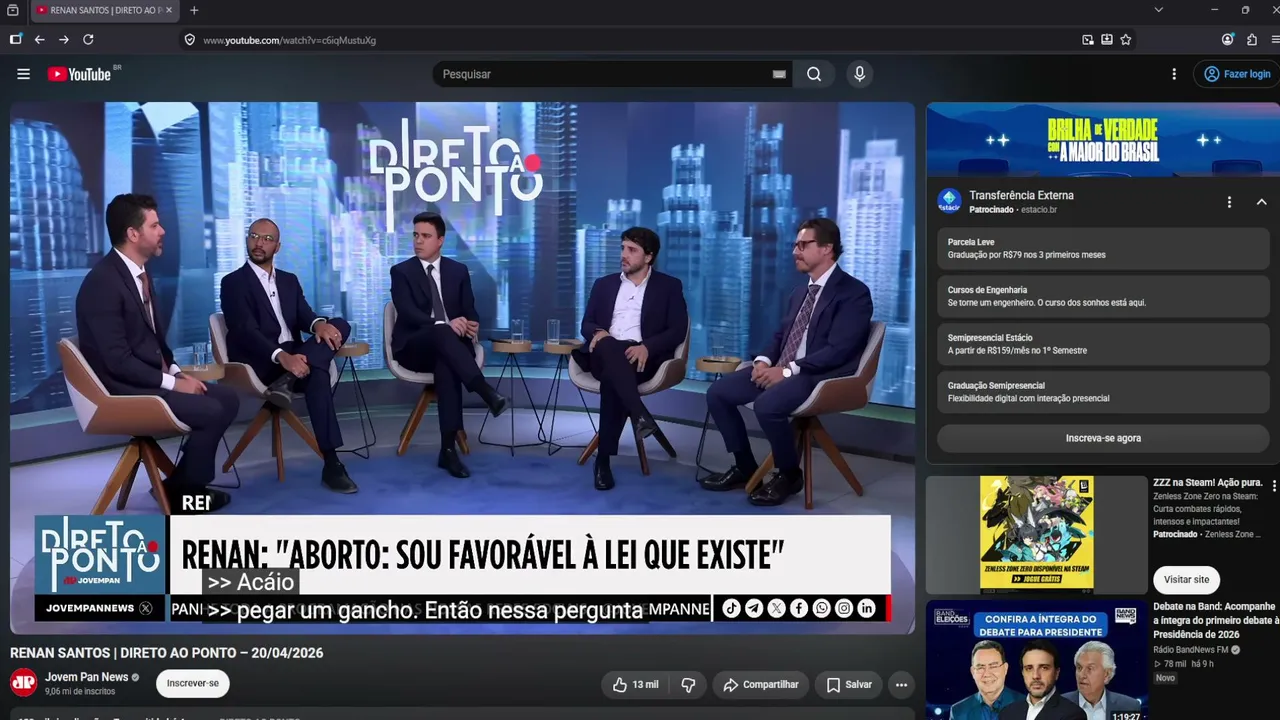Click the address bar URL
1280x720 pixels.
coord(290,40)
